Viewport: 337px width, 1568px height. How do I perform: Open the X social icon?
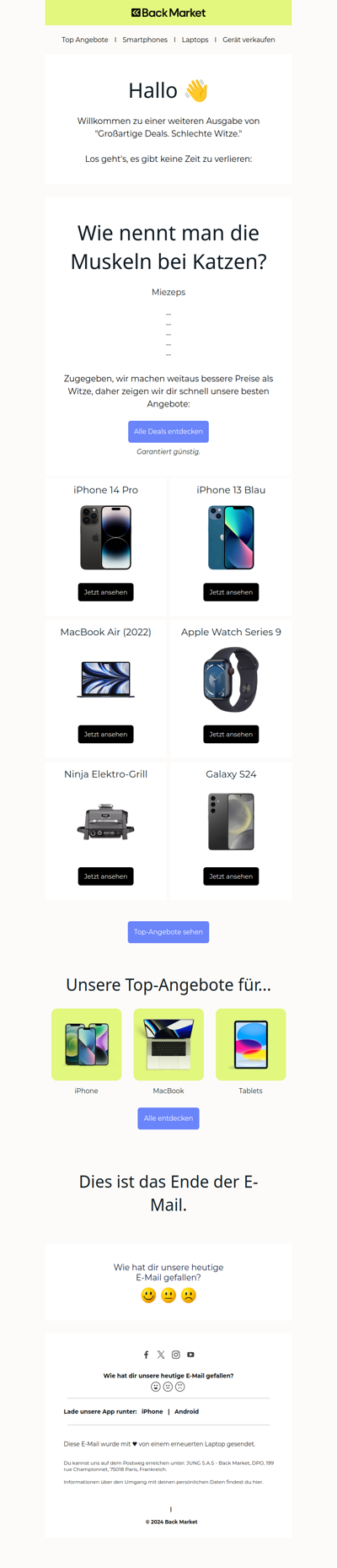coord(161,1355)
